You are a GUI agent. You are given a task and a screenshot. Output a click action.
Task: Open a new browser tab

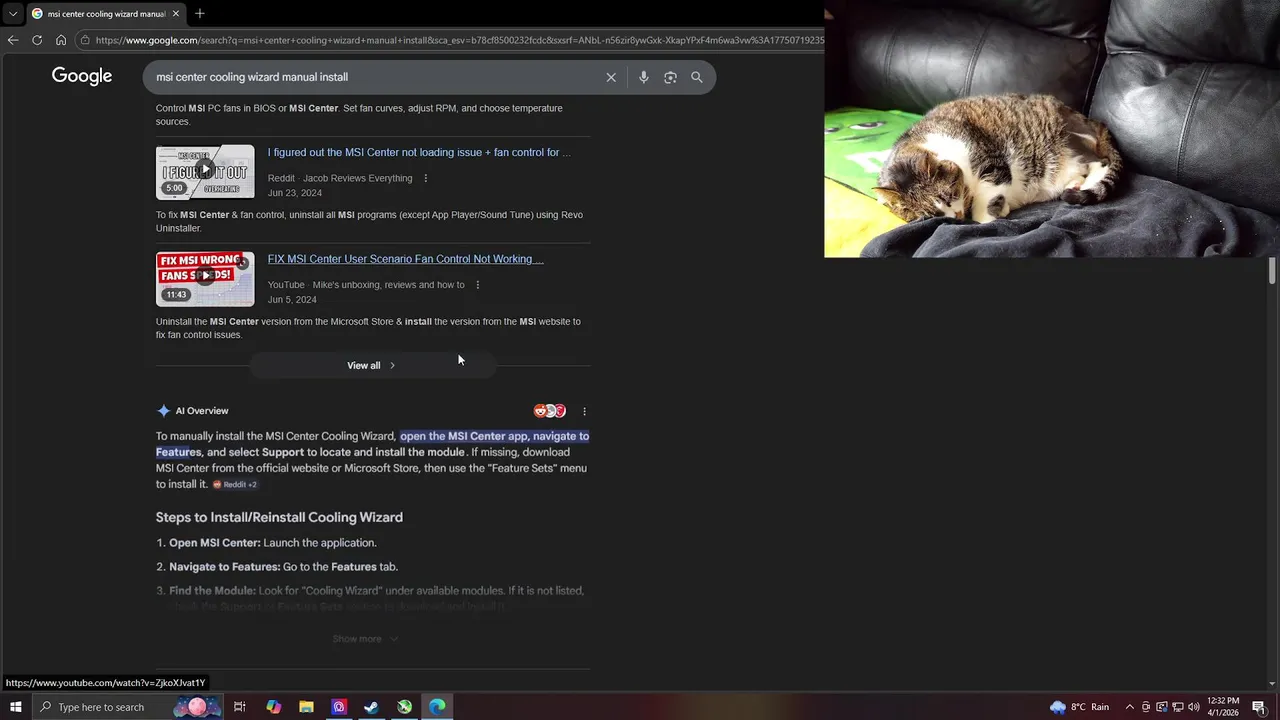click(199, 14)
